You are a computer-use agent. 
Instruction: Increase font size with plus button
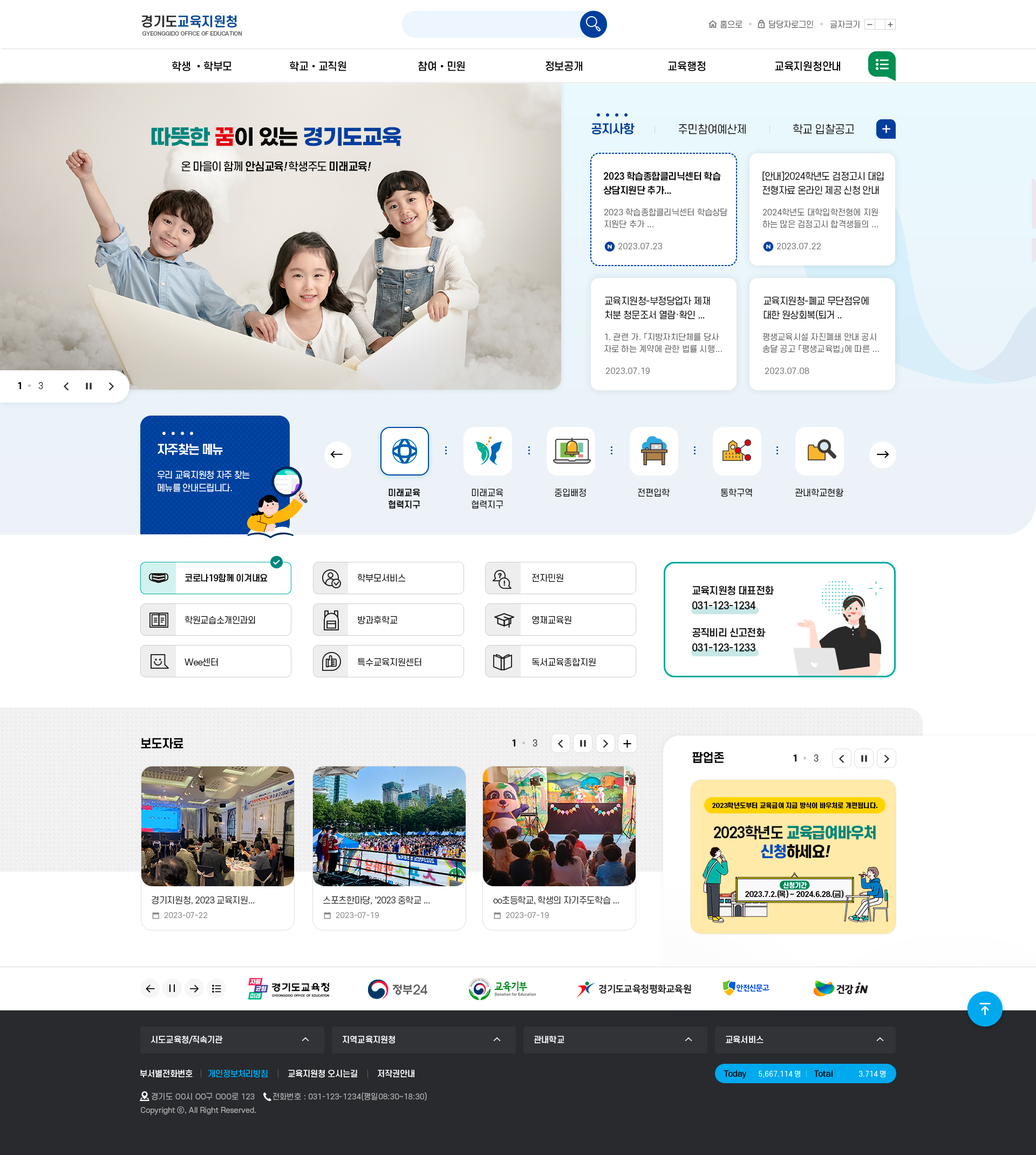click(890, 24)
